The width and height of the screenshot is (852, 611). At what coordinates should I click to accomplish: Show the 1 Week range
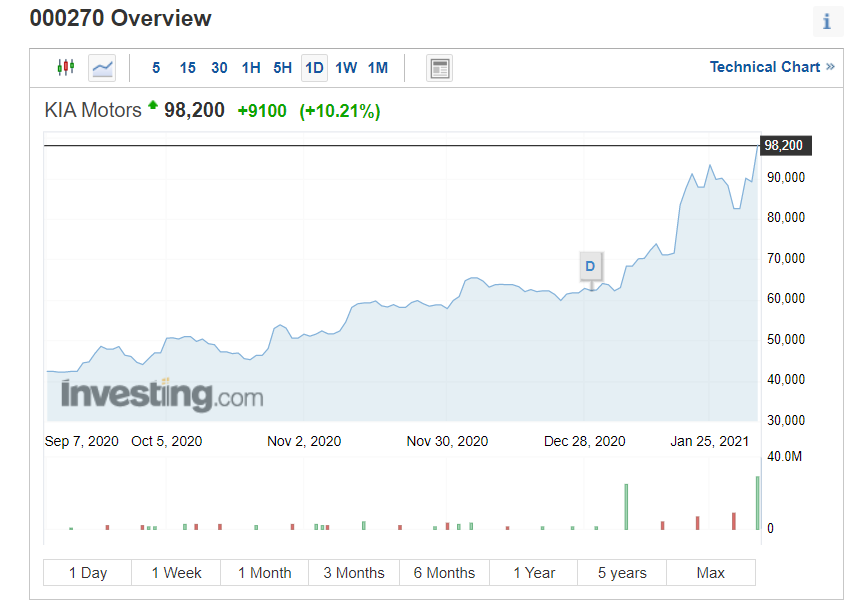point(176,572)
